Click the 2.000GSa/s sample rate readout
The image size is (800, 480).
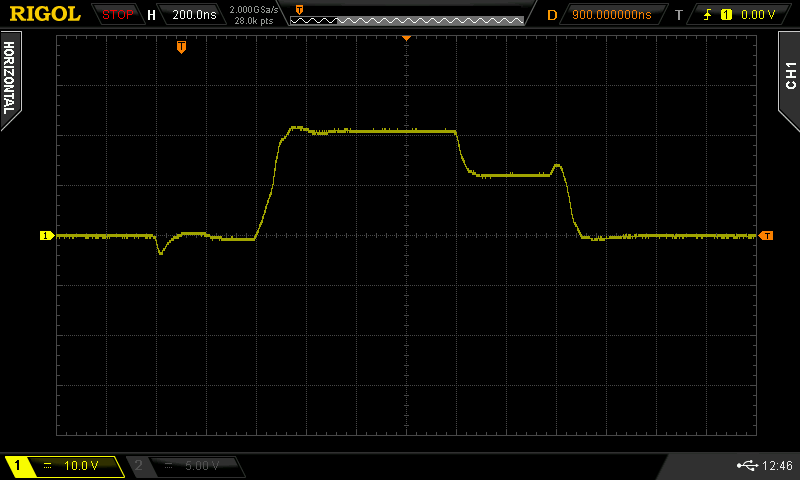pyautogui.click(x=254, y=10)
